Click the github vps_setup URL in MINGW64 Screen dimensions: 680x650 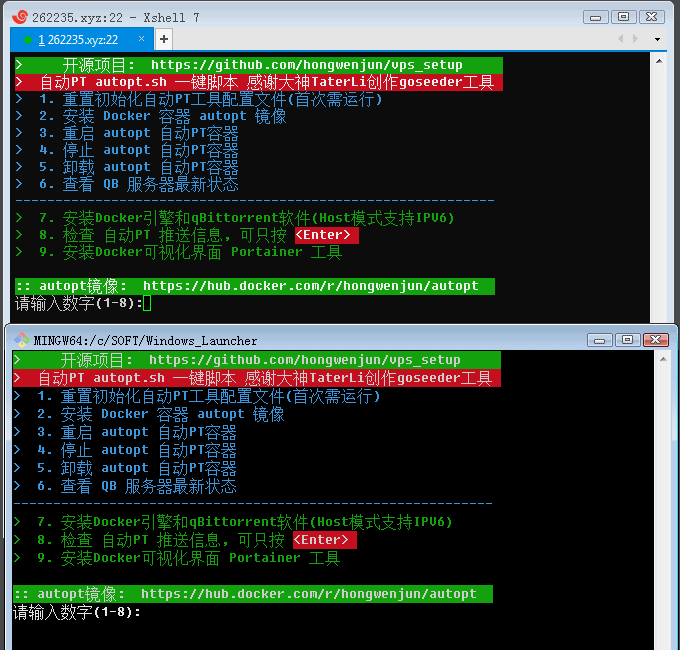[305, 360]
